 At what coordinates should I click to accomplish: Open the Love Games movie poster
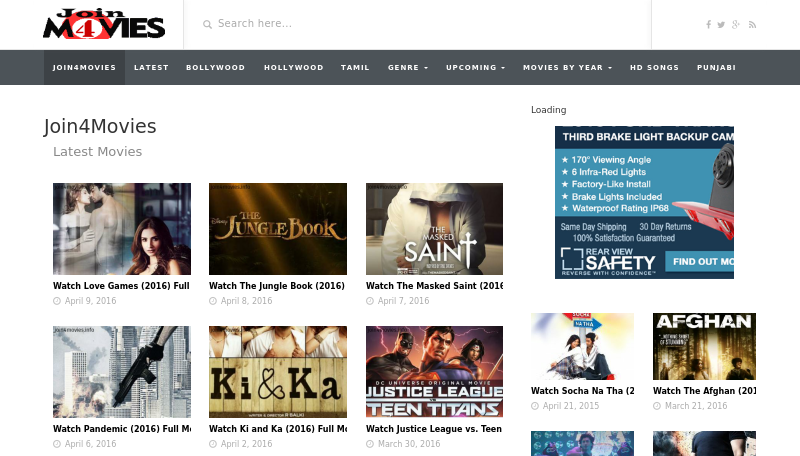122,229
